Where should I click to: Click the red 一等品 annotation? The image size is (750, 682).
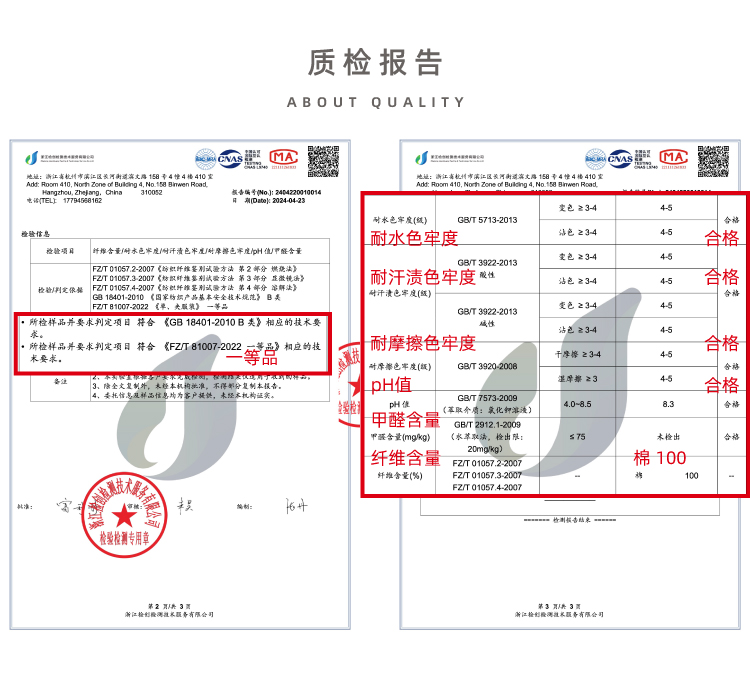coord(252,357)
